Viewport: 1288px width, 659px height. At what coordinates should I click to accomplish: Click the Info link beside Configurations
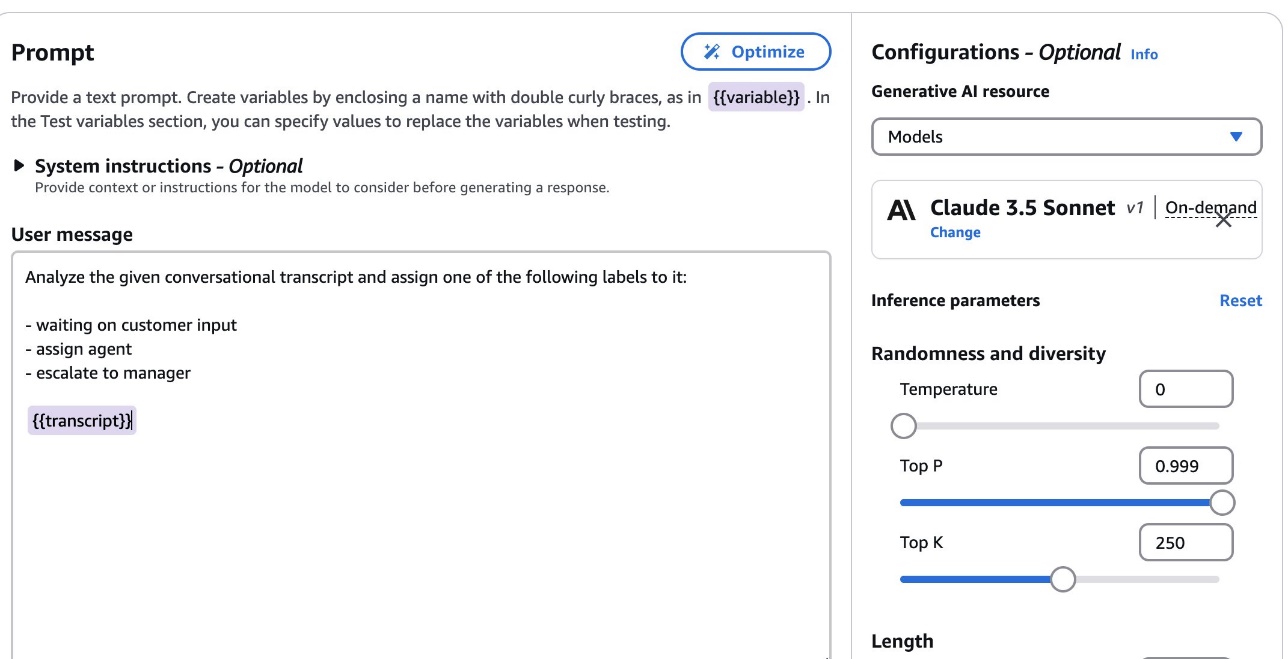point(1144,55)
